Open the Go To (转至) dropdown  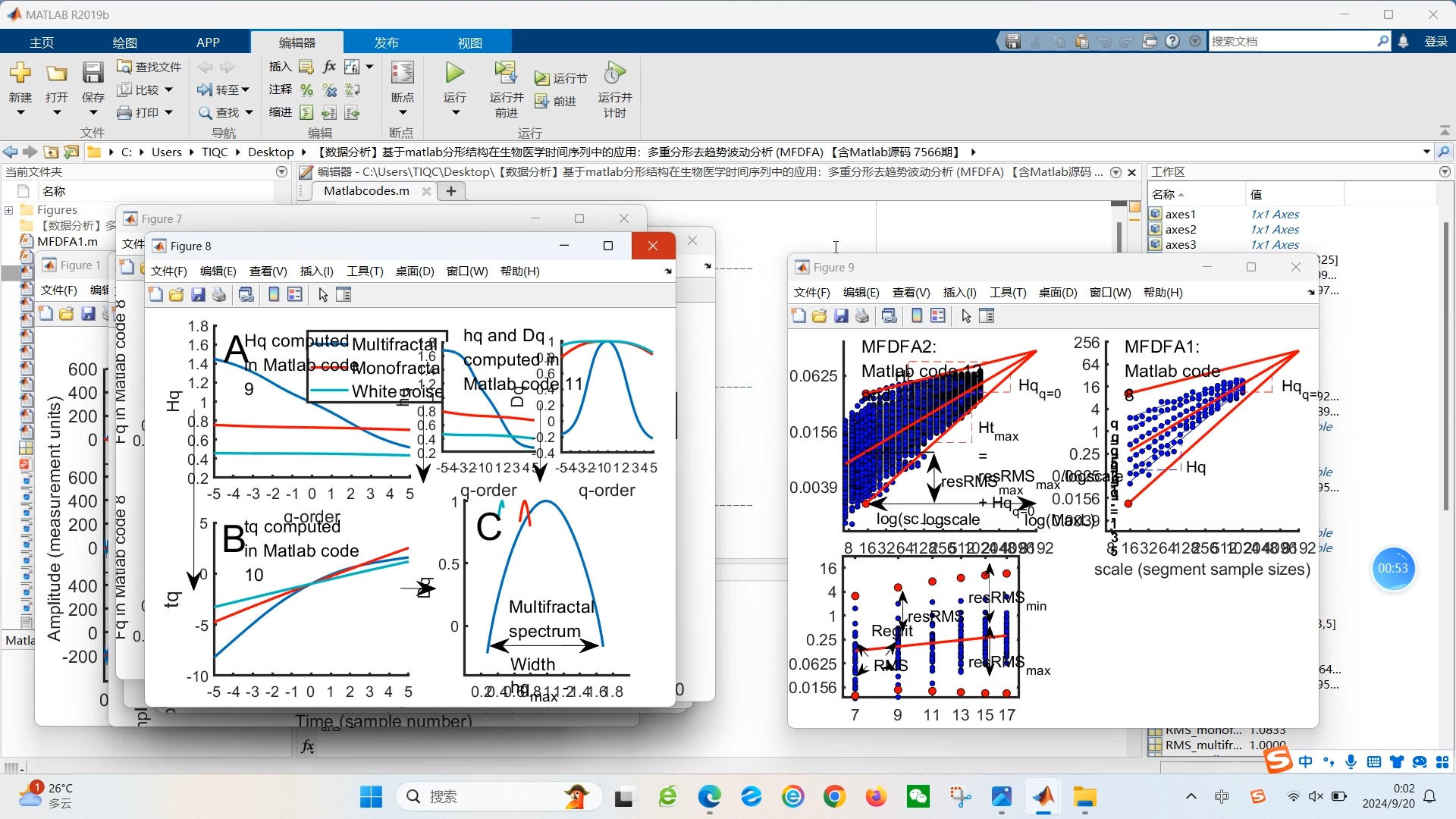point(246,90)
